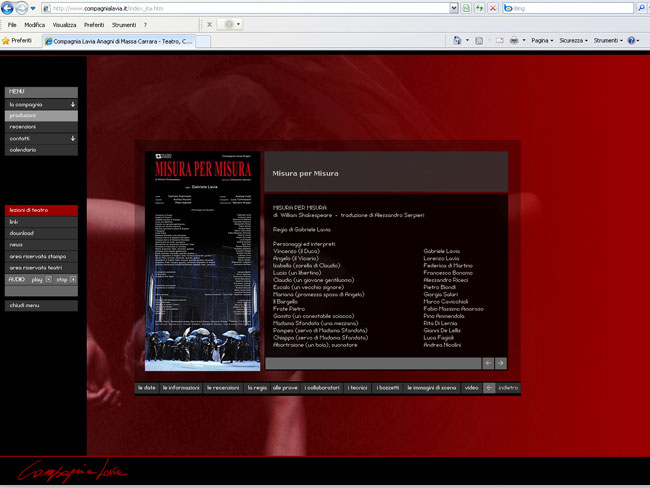This screenshot has width=650, height=488.
Task: Open the File menu
Action: (x=12, y=25)
